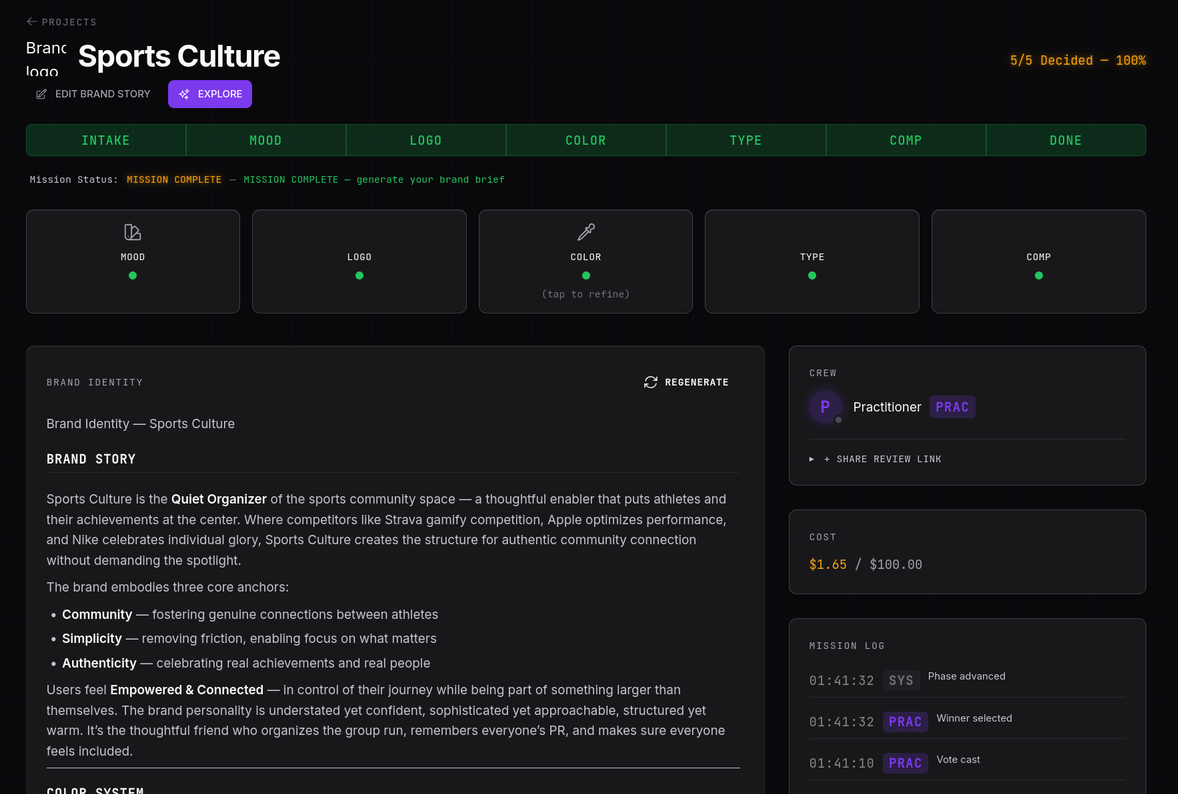Click the eyedropper icon in Color card
1178x794 pixels.
pos(586,232)
